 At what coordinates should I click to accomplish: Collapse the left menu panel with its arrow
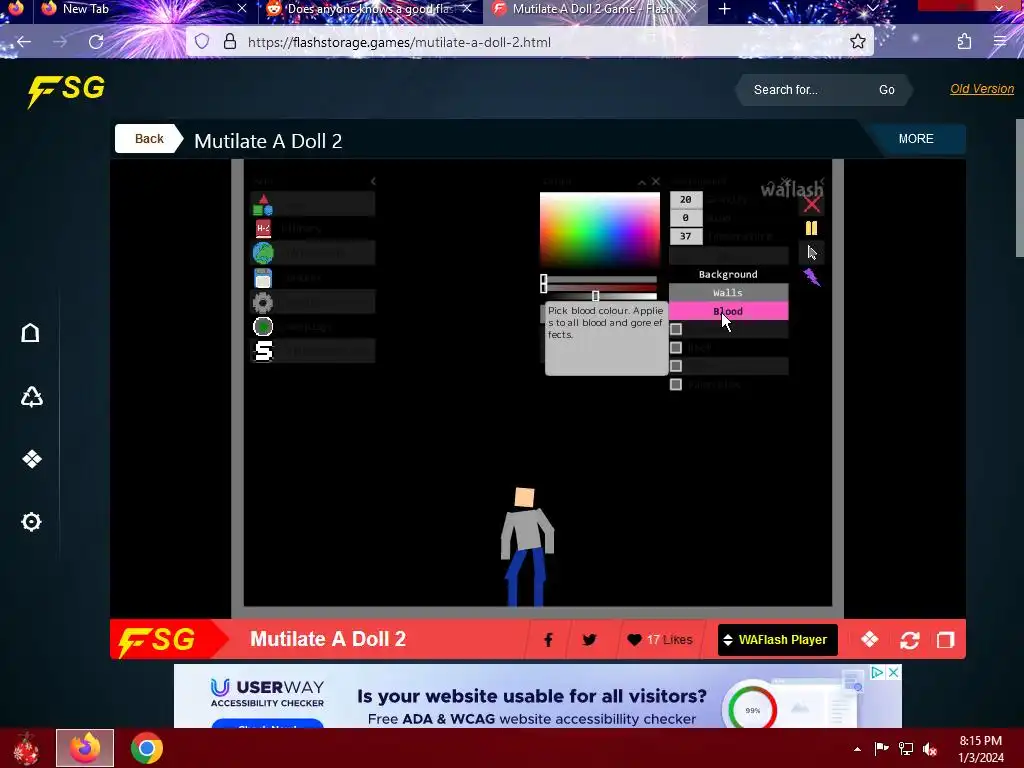pyautogui.click(x=373, y=182)
